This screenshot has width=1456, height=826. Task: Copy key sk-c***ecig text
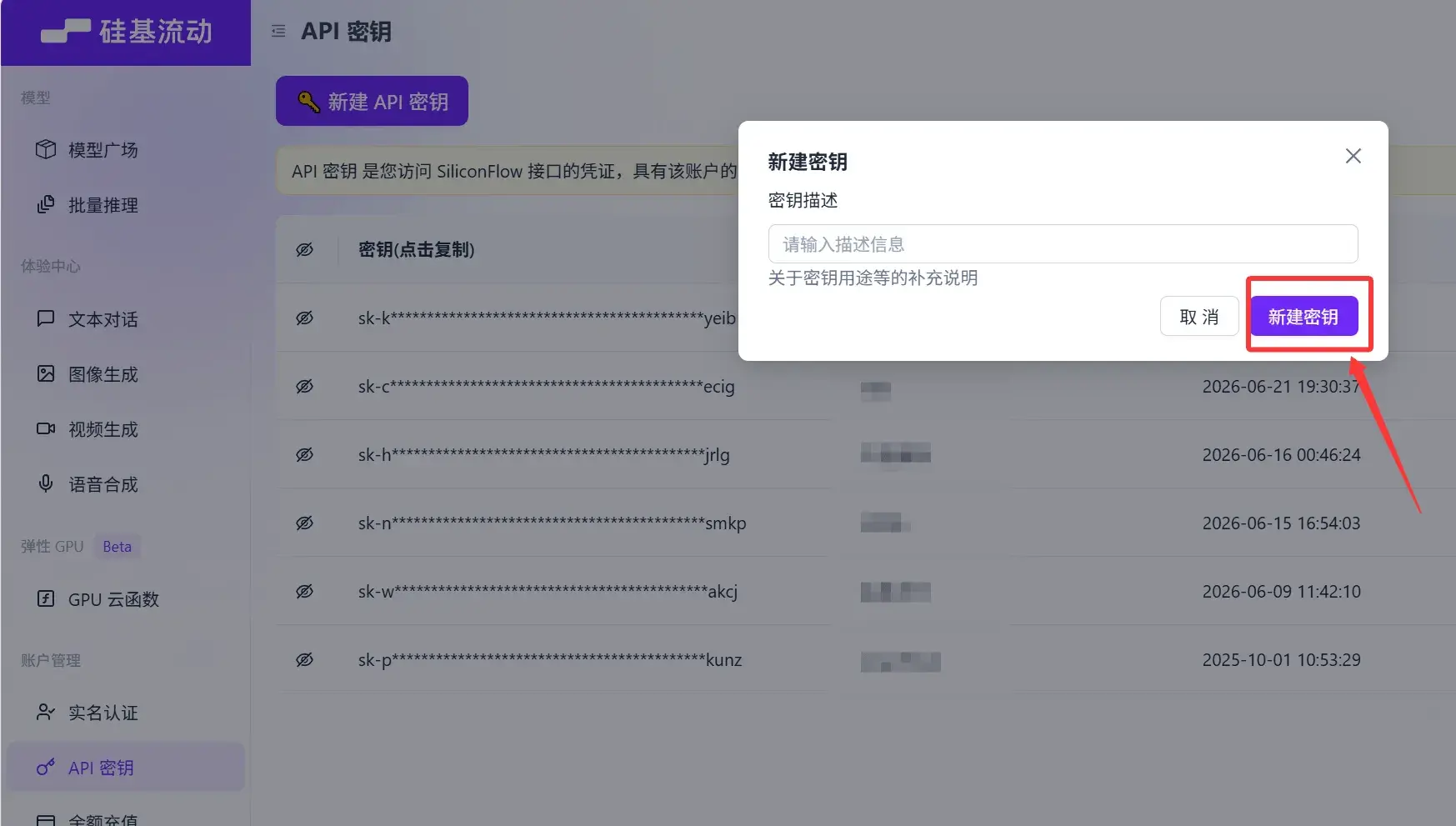pos(547,387)
